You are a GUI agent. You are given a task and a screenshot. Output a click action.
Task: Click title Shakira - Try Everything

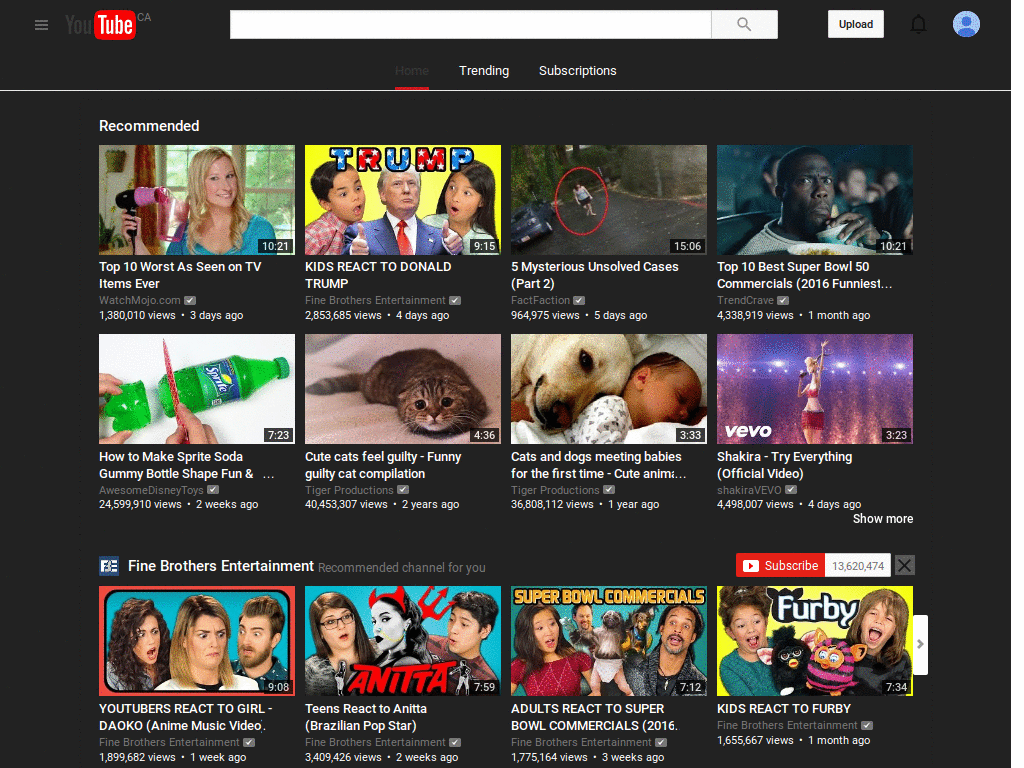point(784,465)
